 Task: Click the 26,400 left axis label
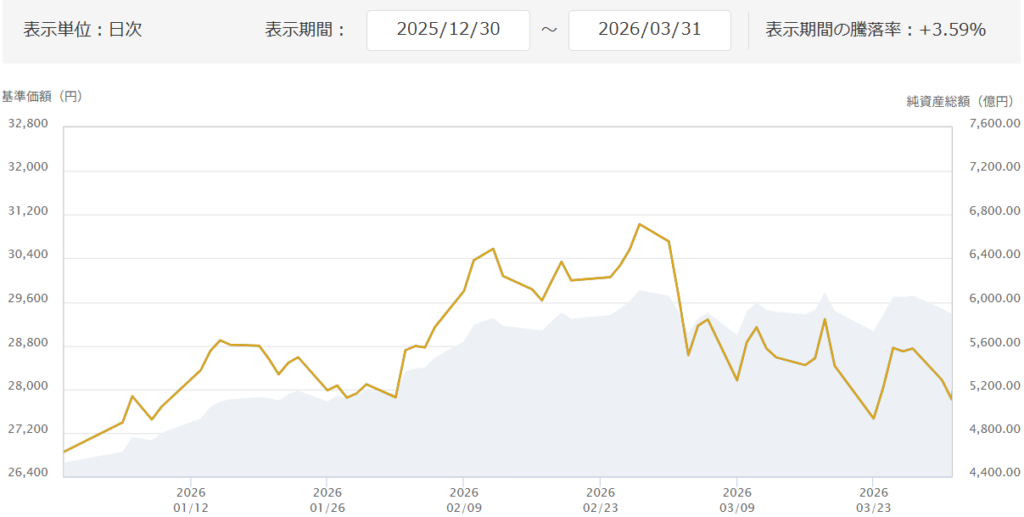click(x=28, y=473)
